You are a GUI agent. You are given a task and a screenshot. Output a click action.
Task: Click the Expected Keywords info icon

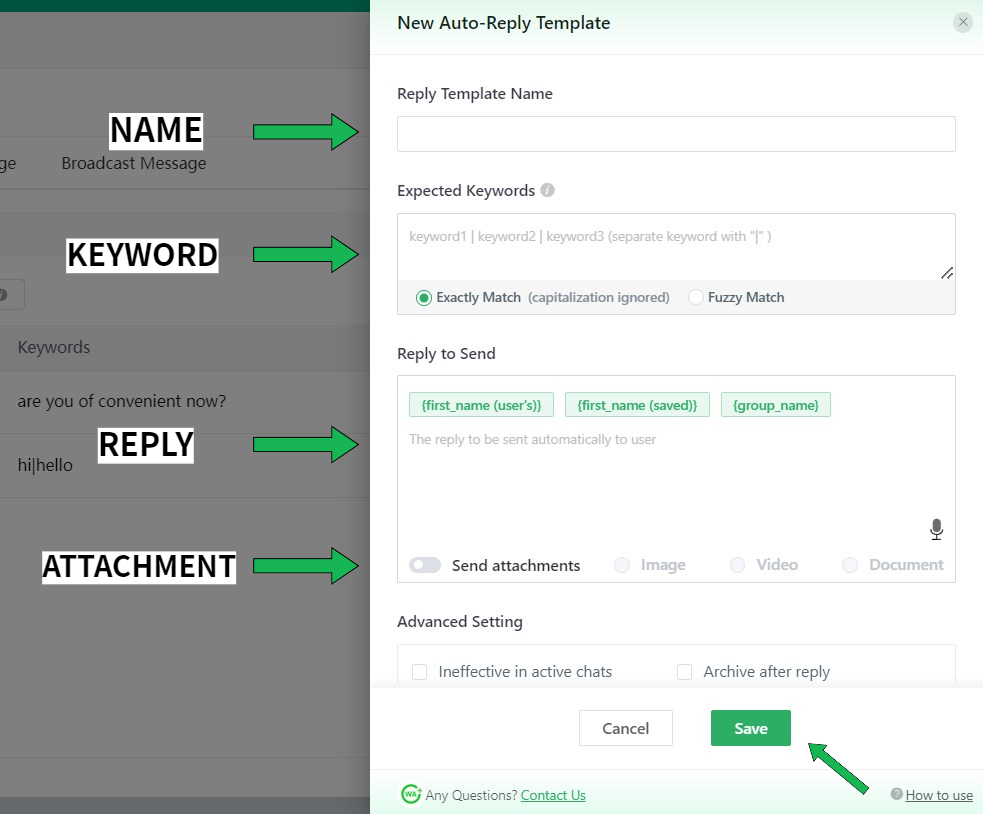coord(547,190)
